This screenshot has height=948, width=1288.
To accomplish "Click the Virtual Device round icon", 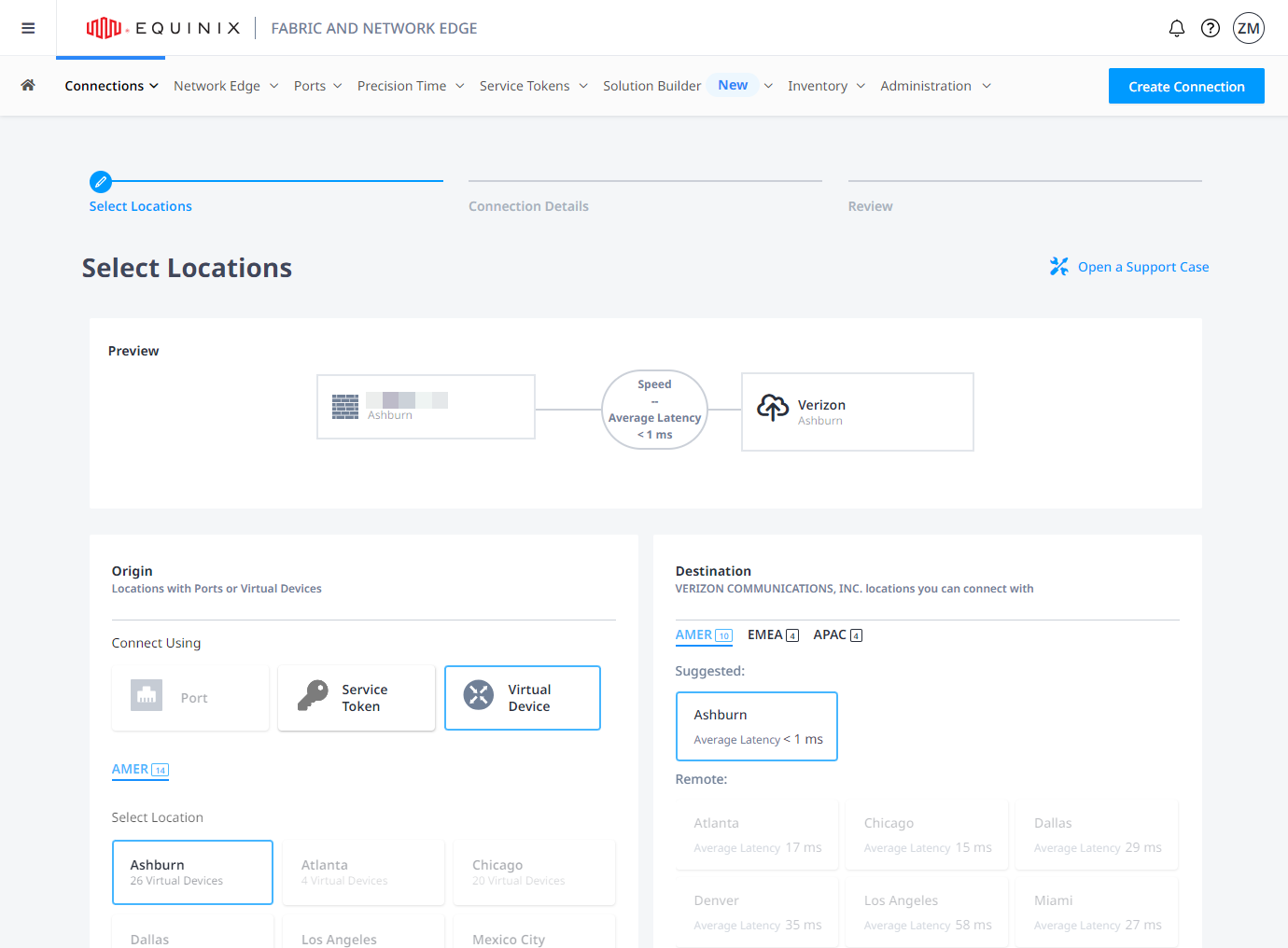I will [479, 695].
